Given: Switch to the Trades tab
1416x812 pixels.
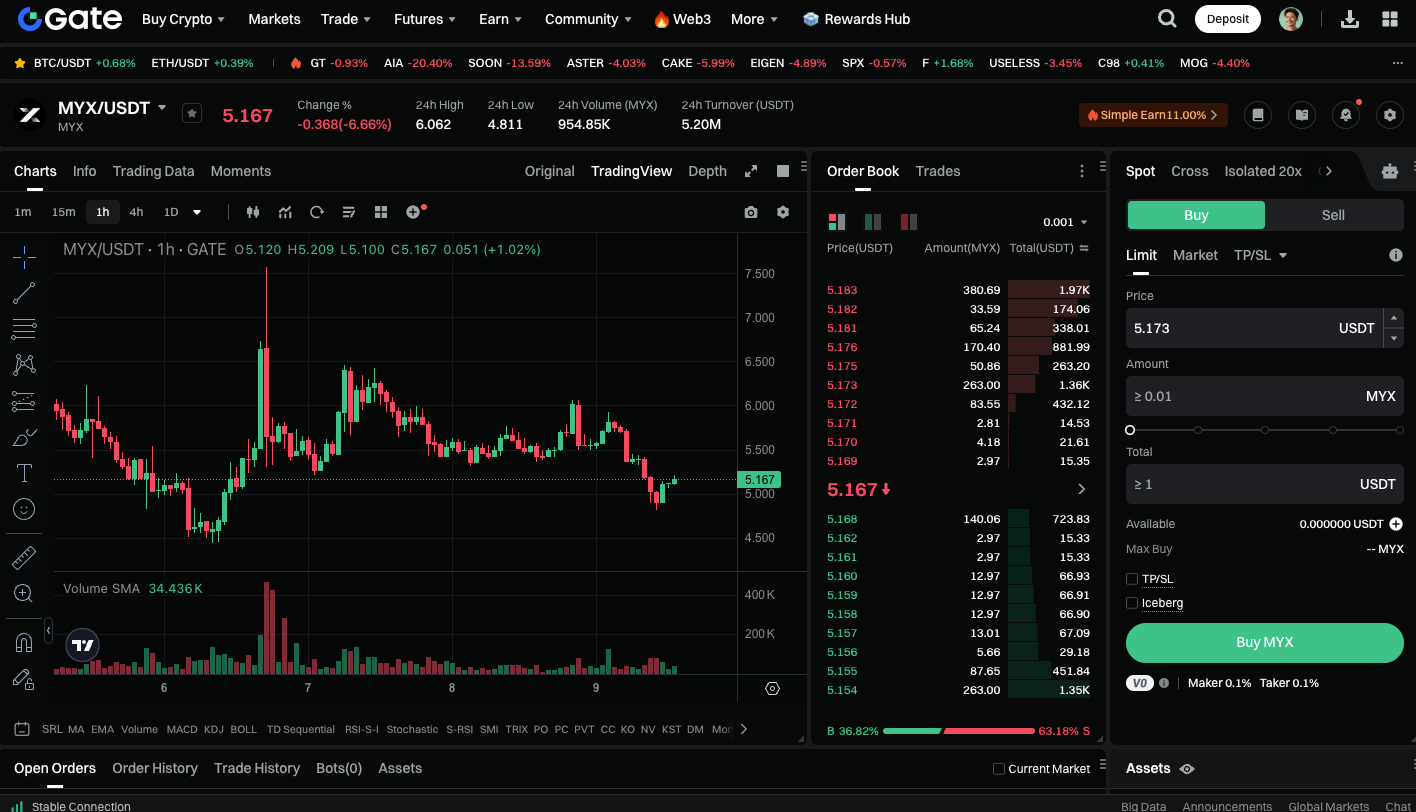Looking at the screenshot, I should pos(937,171).
